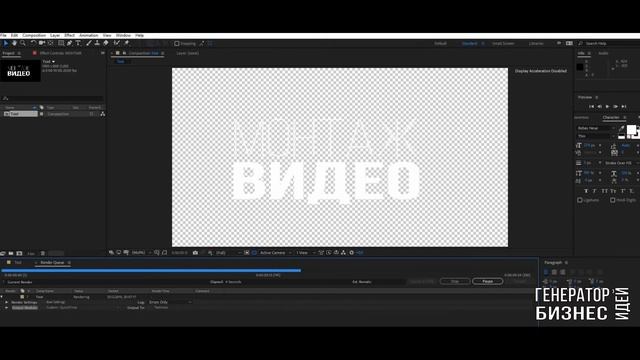Image resolution: width=640 pixels, height=360 pixels.
Task: Select the Rotation tool
Action: 33,43
